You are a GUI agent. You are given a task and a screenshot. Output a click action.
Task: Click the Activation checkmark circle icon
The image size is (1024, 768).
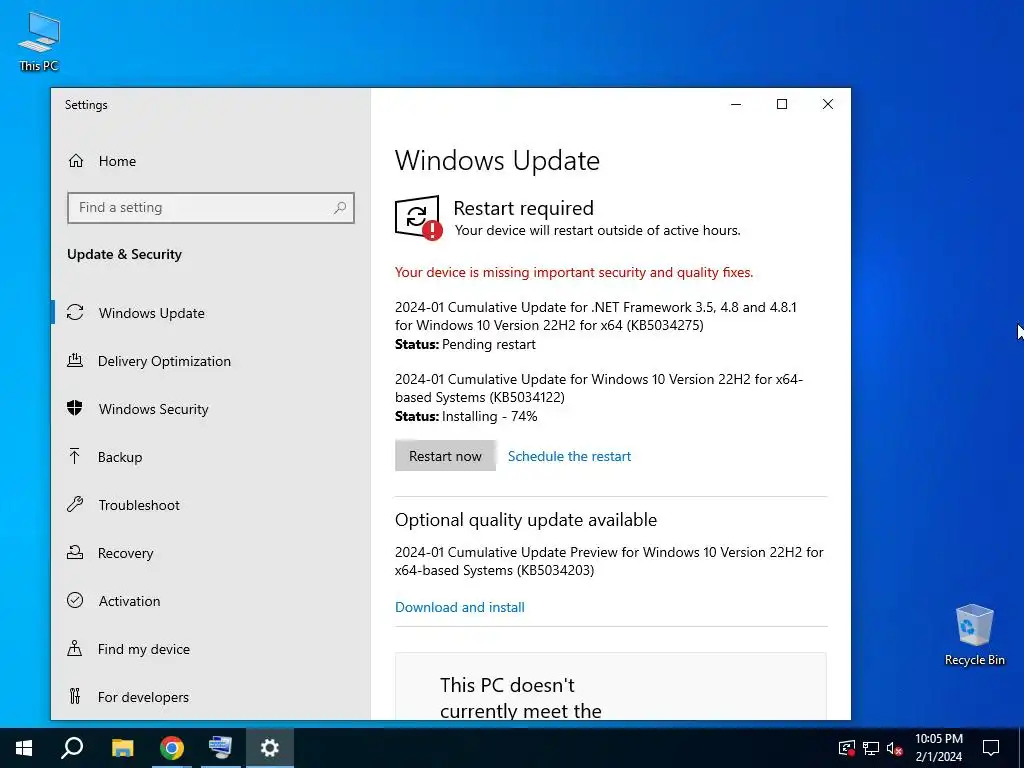(x=75, y=600)
